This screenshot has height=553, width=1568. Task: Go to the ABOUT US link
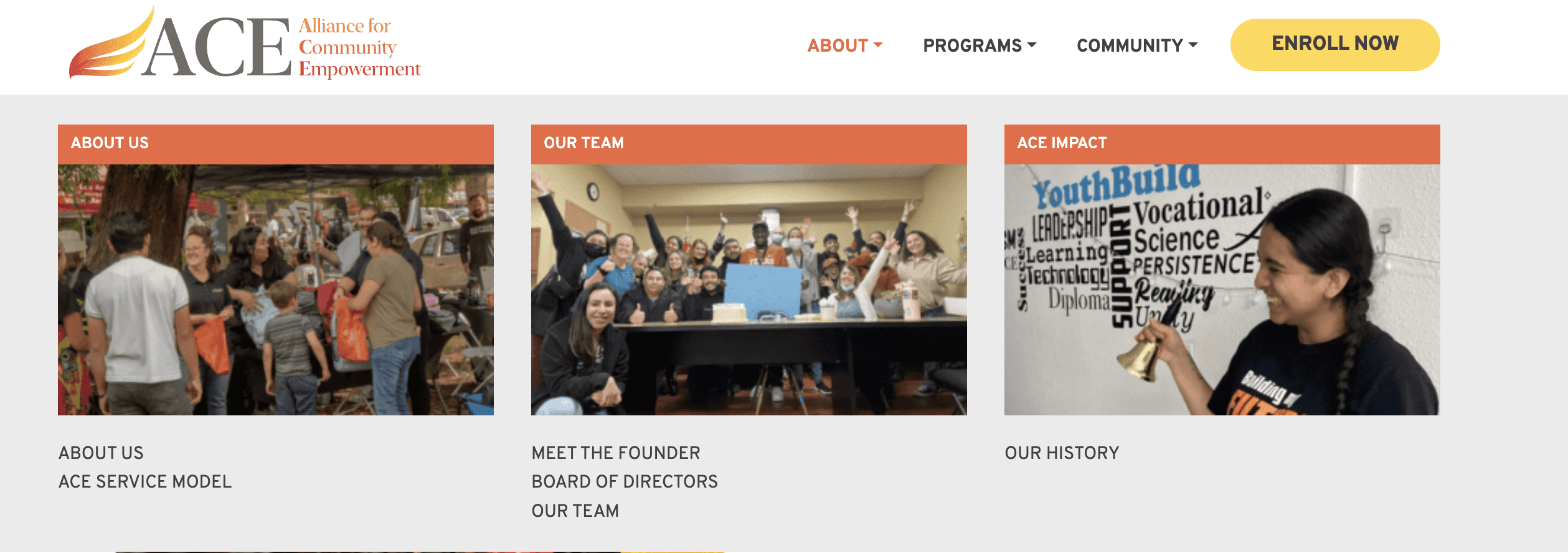pyautogui.click(x=101, y=453)
